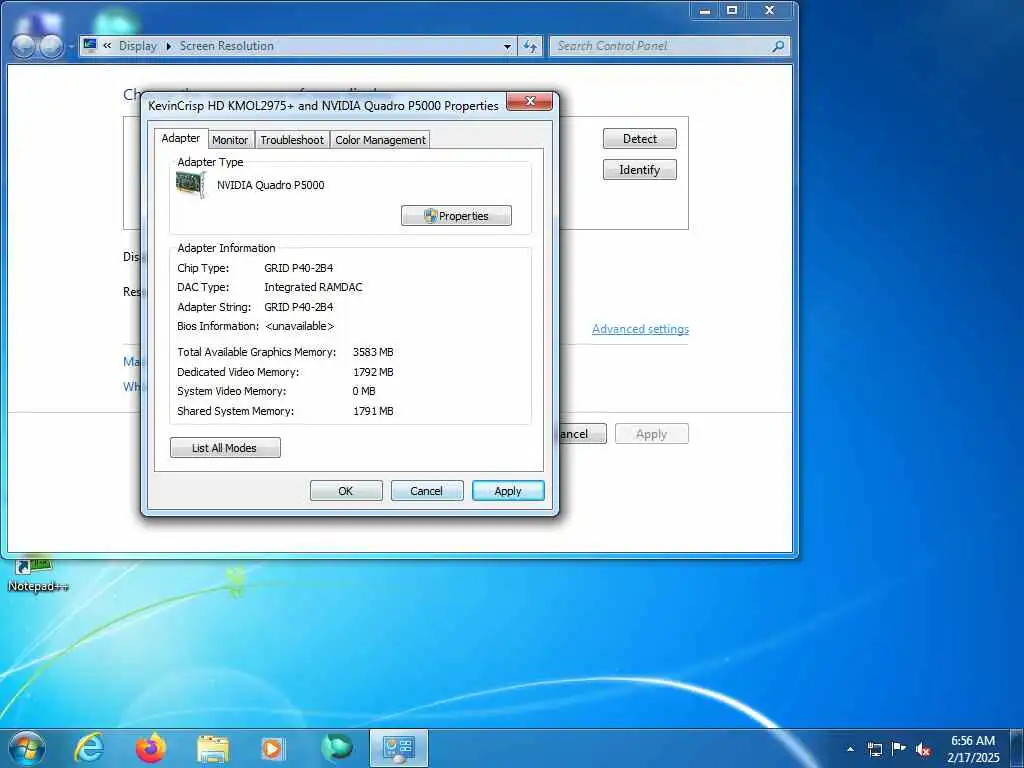Click the 1792 MB dedicated memory value

pyautogui.click(x=373, y=372)
